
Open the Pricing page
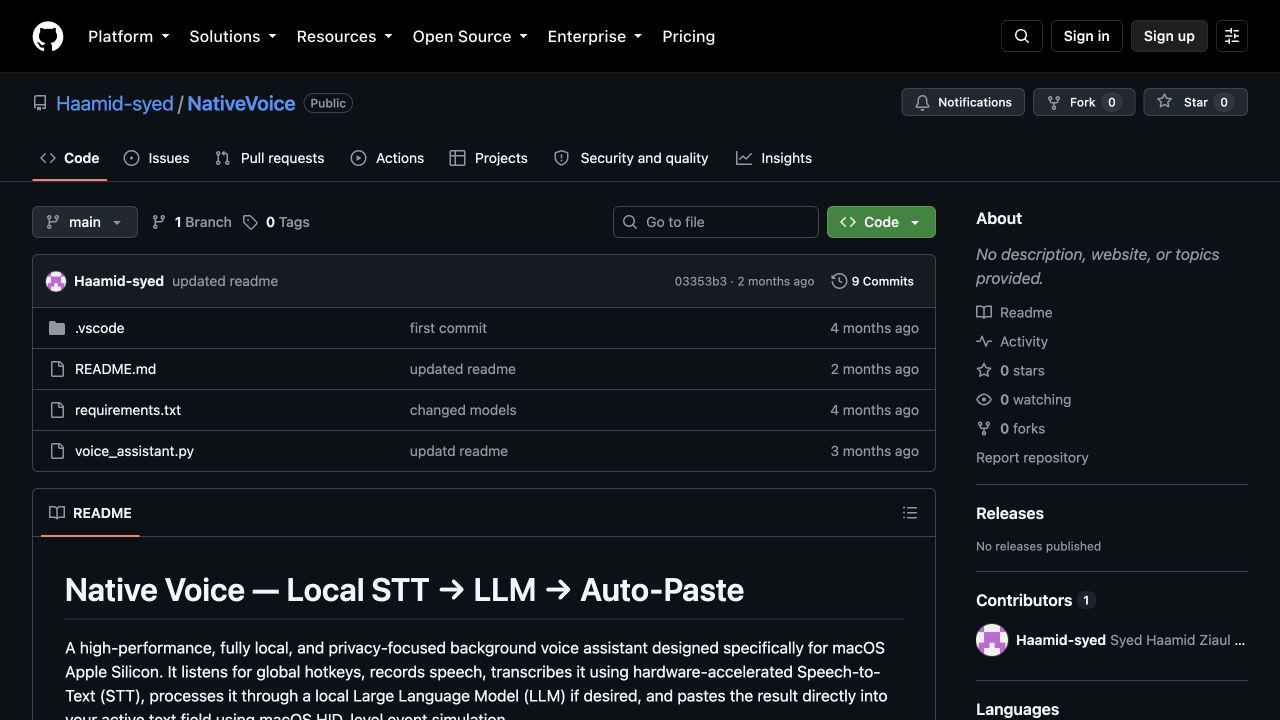pos(688,36)
